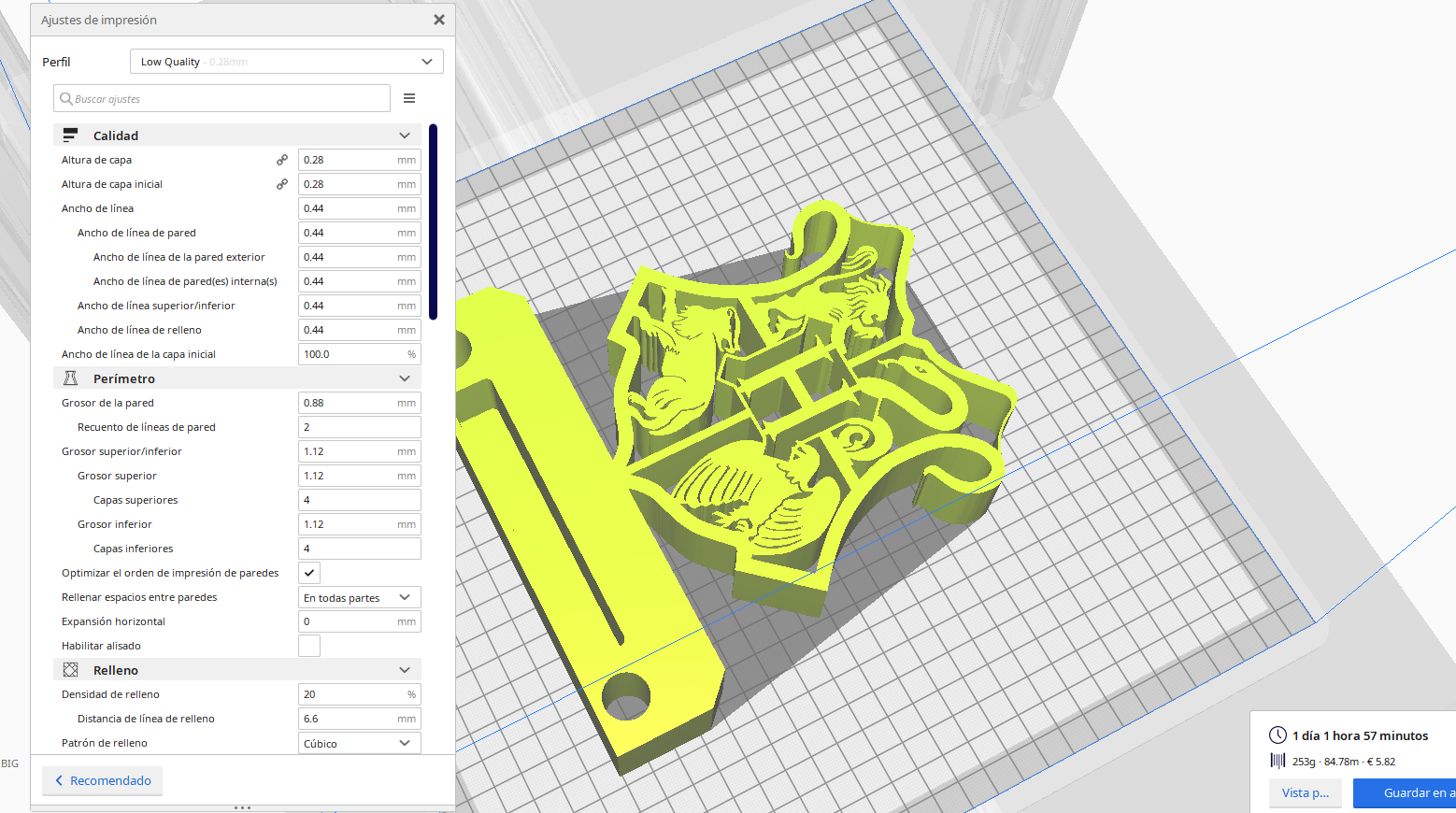The height and width of the screenshot is (813, 1456).
Task: Close the Ajustes de impresión panel
Action: (439, 20)
